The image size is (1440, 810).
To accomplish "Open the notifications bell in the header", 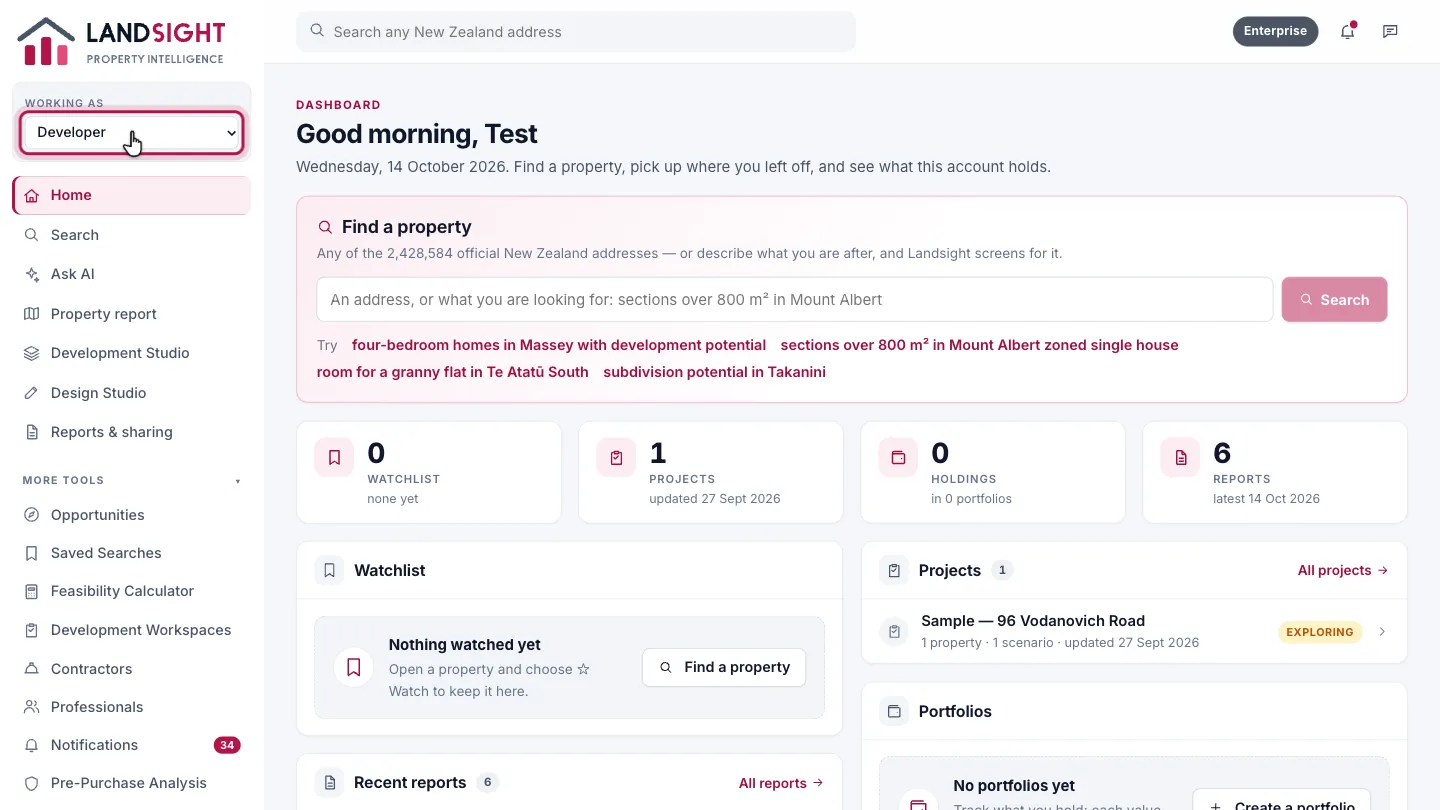I will [x=1348, y=31].
